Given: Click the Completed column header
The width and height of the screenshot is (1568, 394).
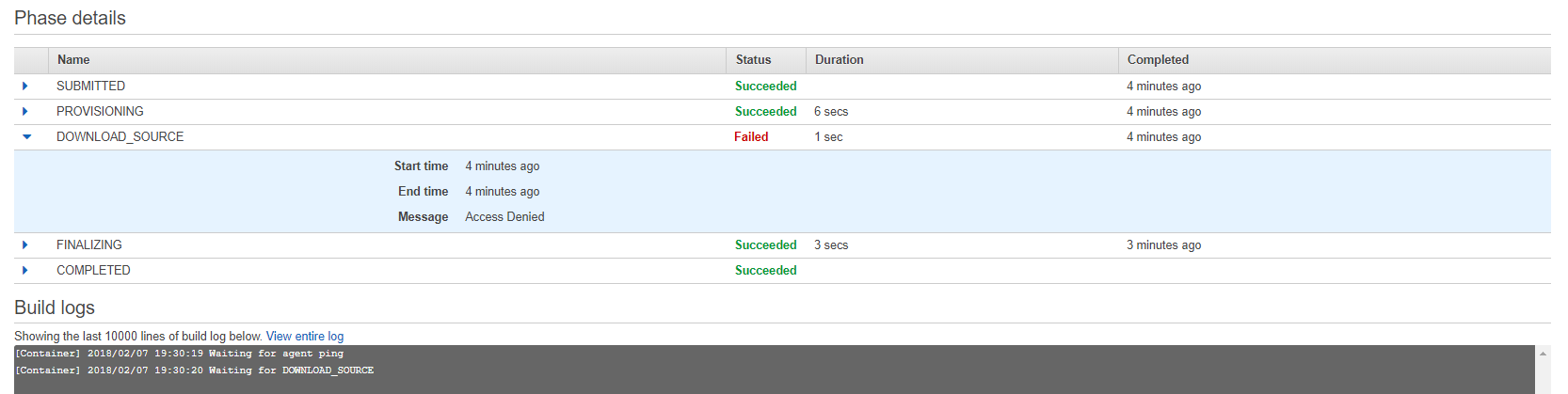Looking at the screenshot, I should click(x=1158, y=59).
